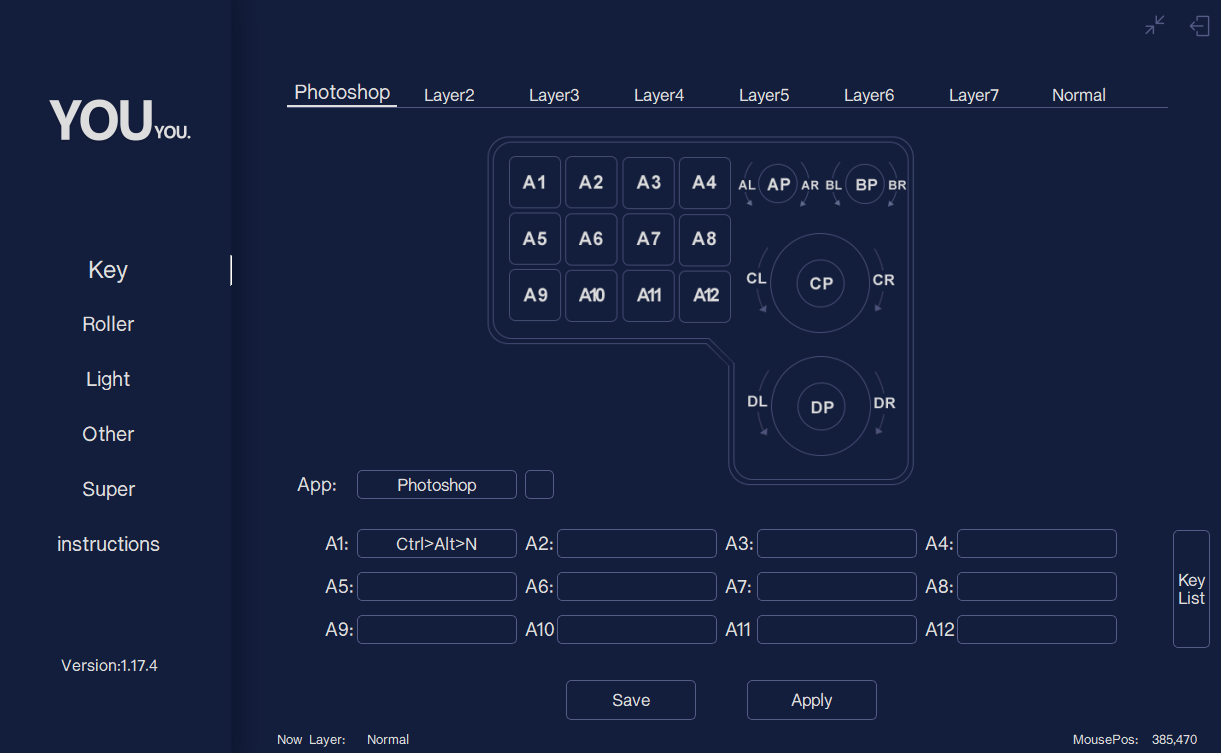The width and height of the screenshot is (1221, 753).
Task: Select the AL rotate-left control
Action: pos(747,185)
